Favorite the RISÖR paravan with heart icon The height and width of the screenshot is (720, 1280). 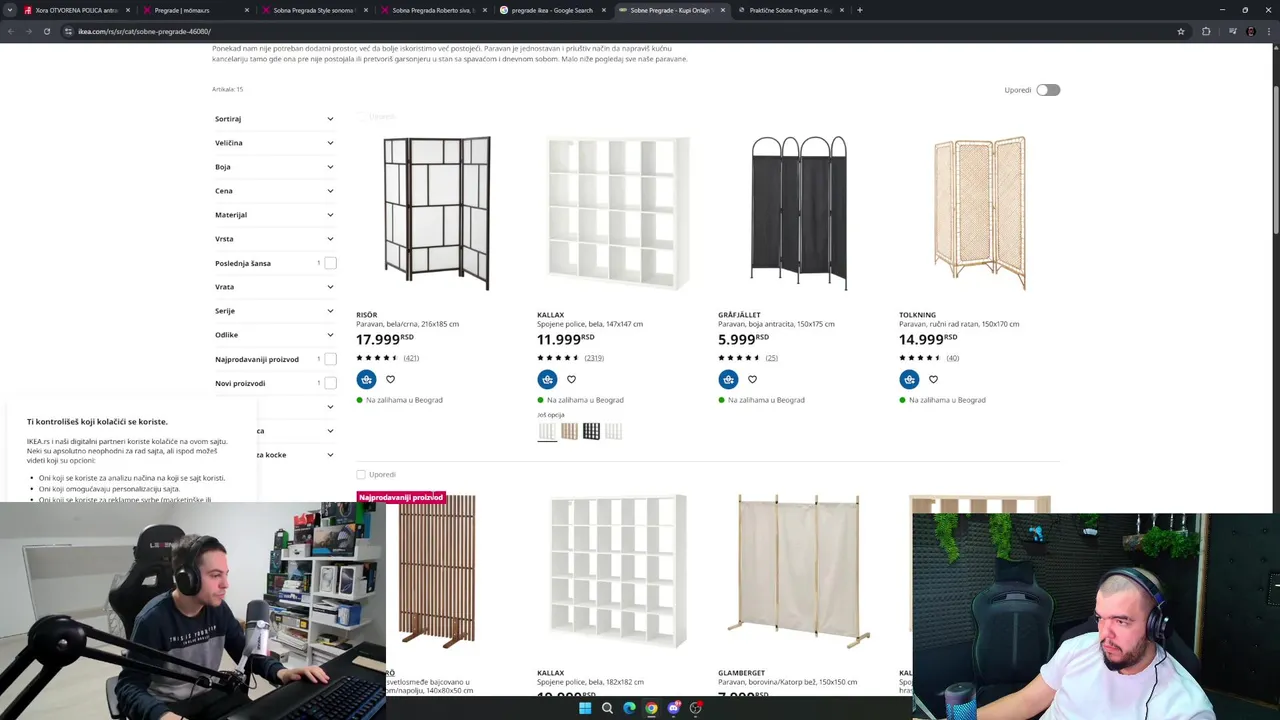[390, 379]
